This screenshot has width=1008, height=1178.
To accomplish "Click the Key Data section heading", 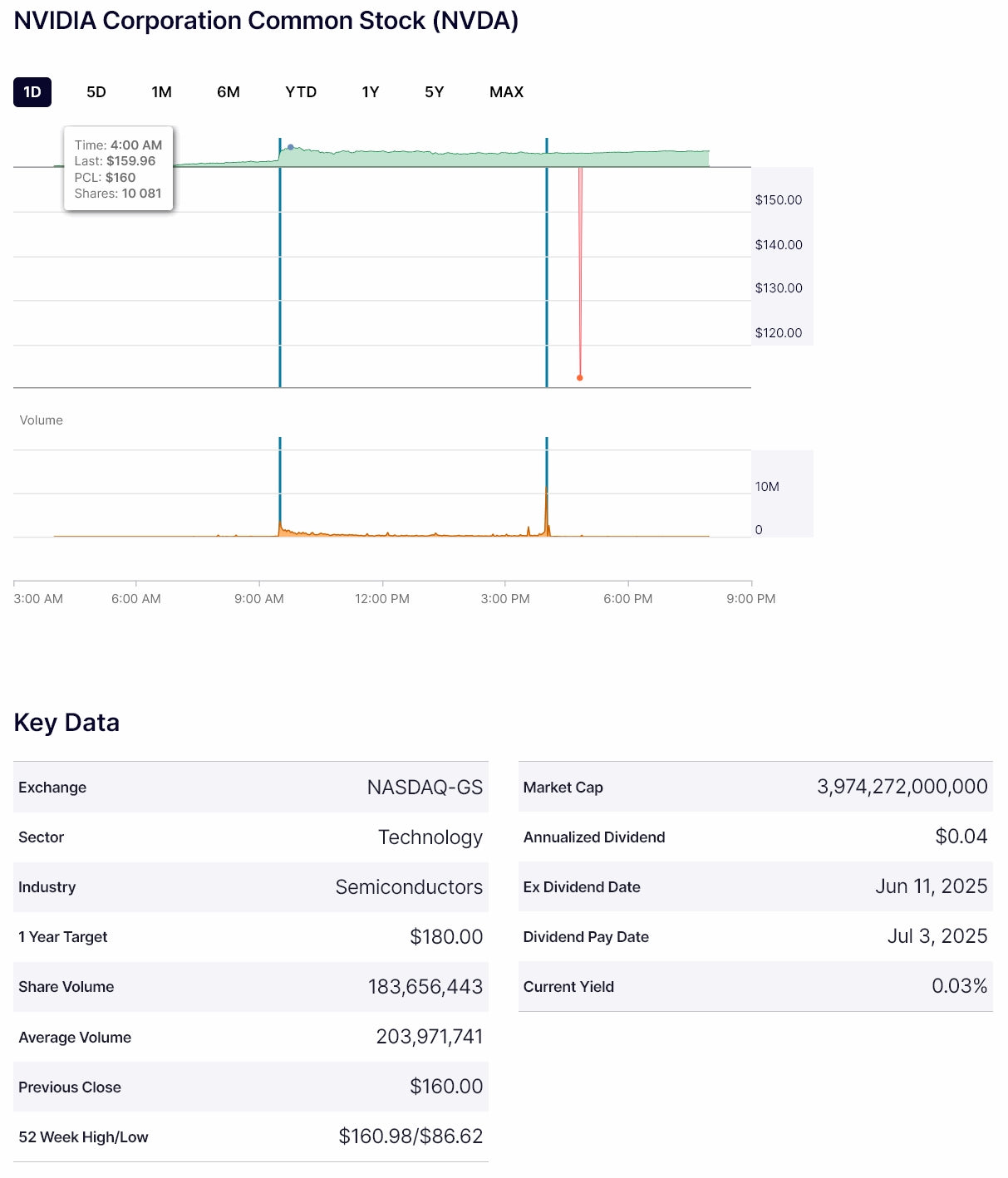I will (66, 723).
